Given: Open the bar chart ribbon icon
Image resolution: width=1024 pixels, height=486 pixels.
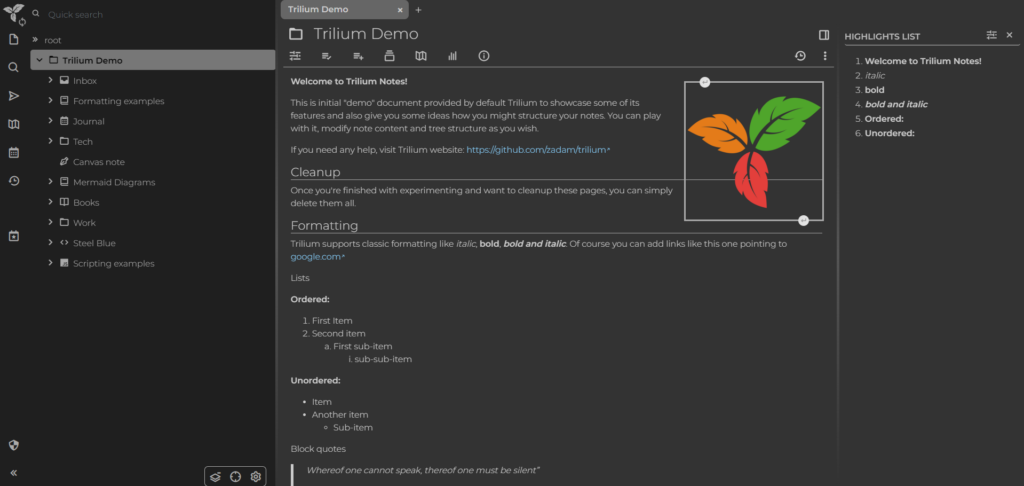Looking at the screenshot, I should (452, 56).
